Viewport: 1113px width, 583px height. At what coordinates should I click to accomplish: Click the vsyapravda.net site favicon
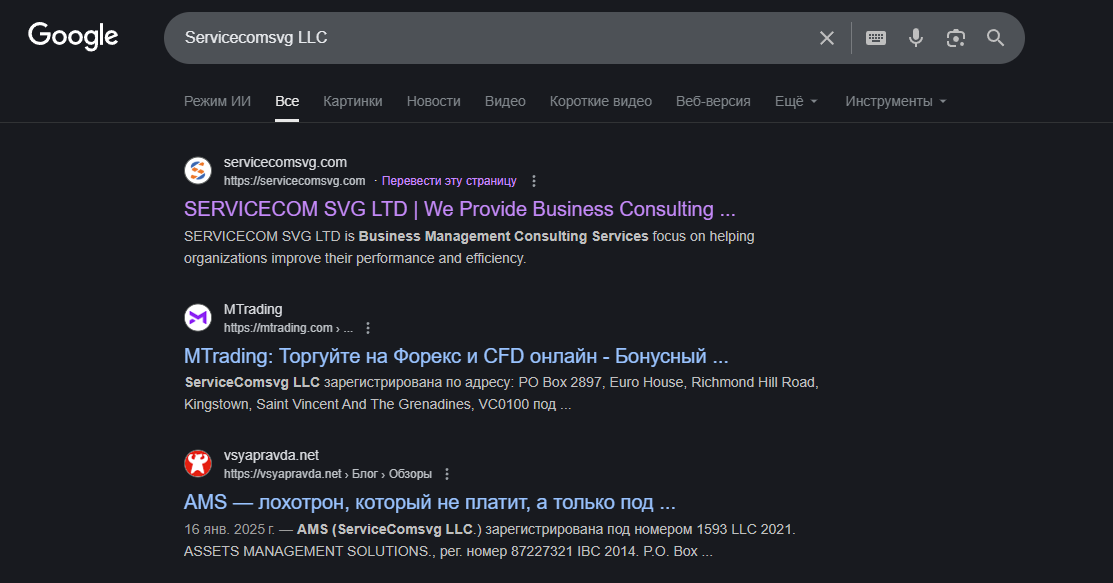tap(198, 464)
